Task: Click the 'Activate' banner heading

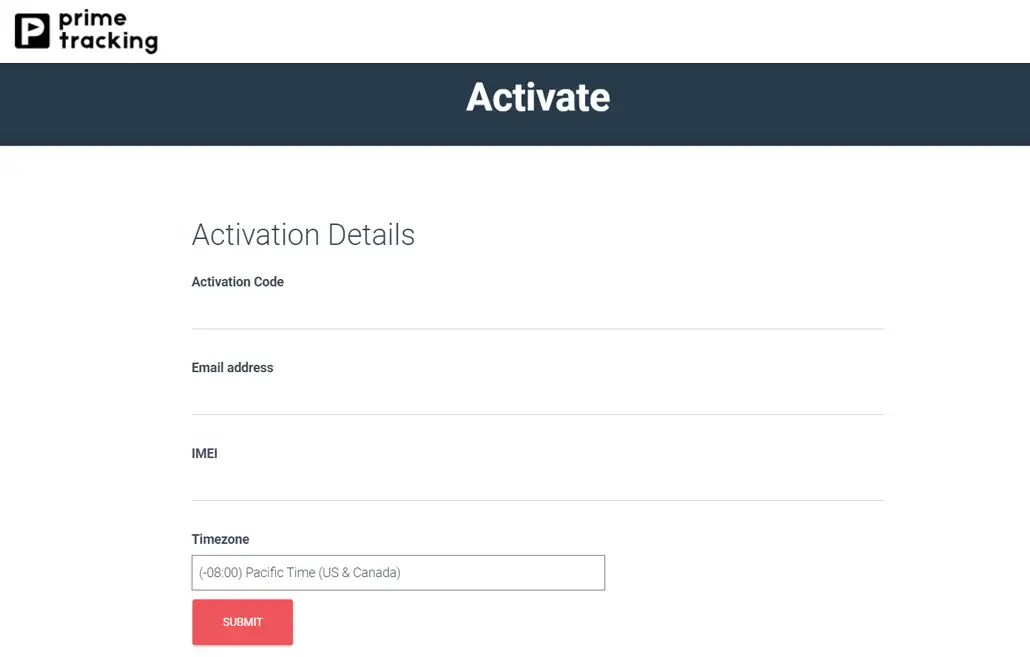Action: coord(537,97)
